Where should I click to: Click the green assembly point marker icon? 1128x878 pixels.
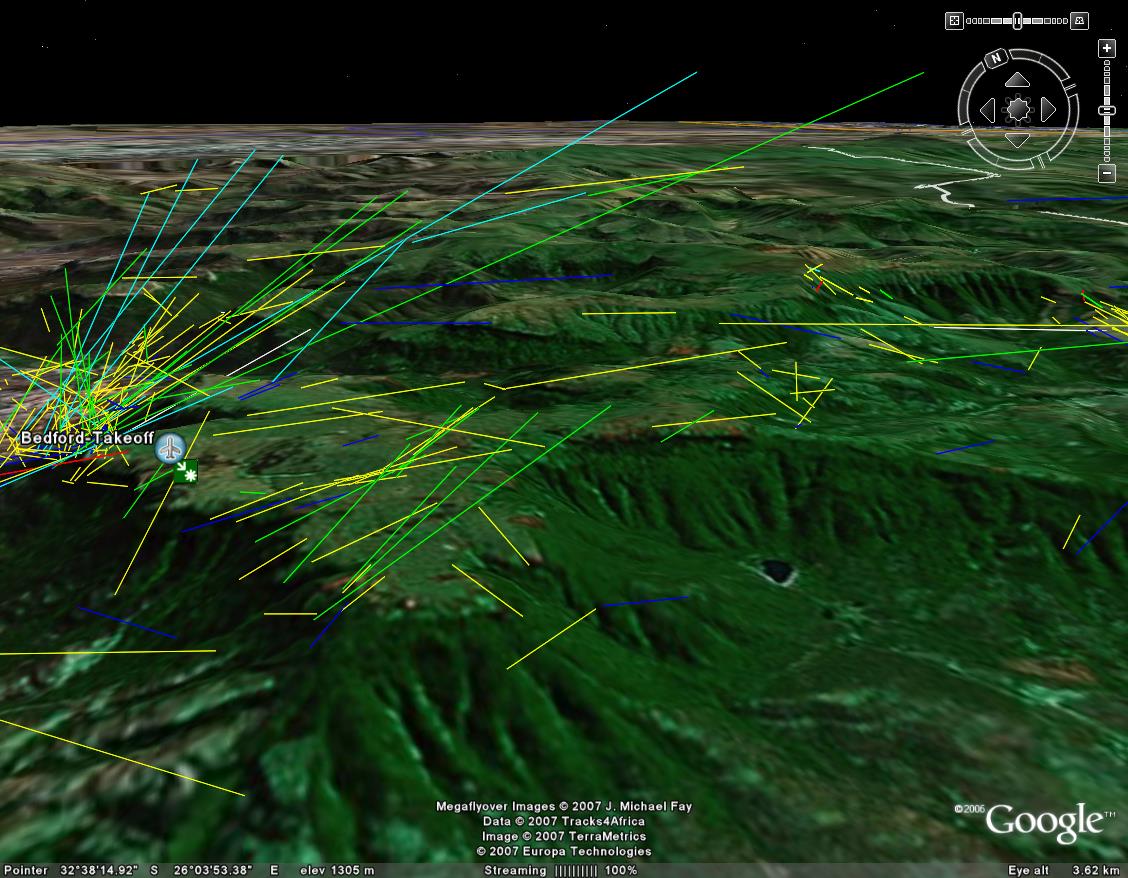click(186, 471)
